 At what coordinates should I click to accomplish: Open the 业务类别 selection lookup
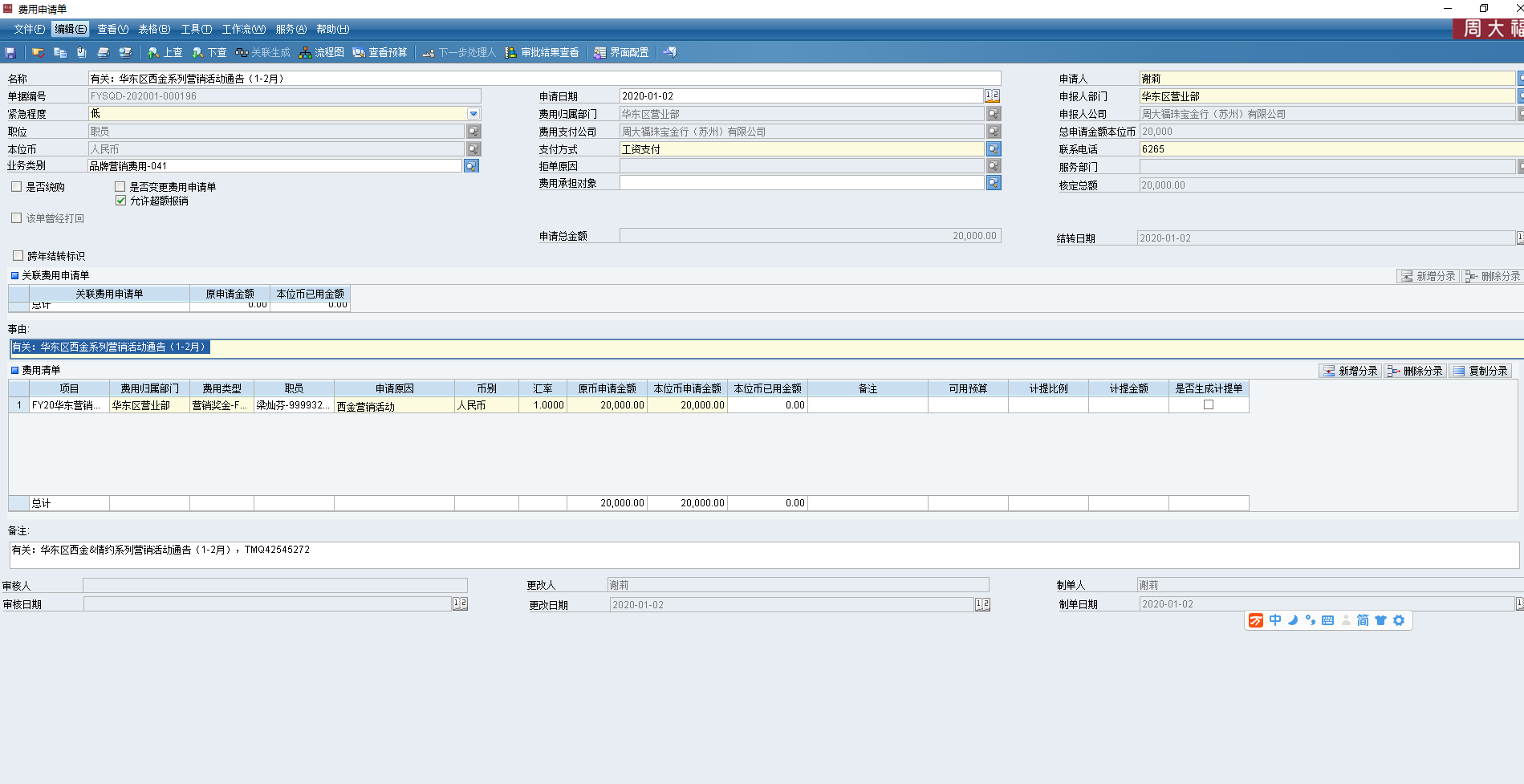[471, 166]
